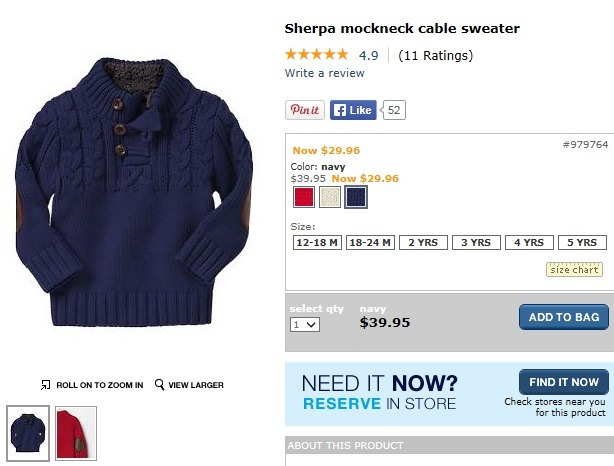Image resolution: width=614 pixels, height=466 pixels.
Task: Show the red sweater thumbnail image
Action: tap(76, 433)
